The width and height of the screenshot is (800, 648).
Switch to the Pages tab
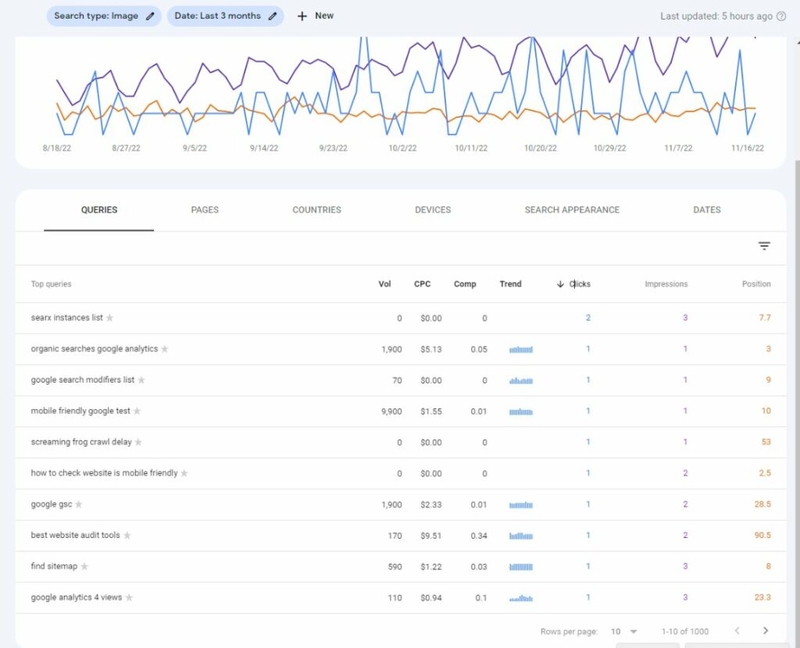coord(205,210)
